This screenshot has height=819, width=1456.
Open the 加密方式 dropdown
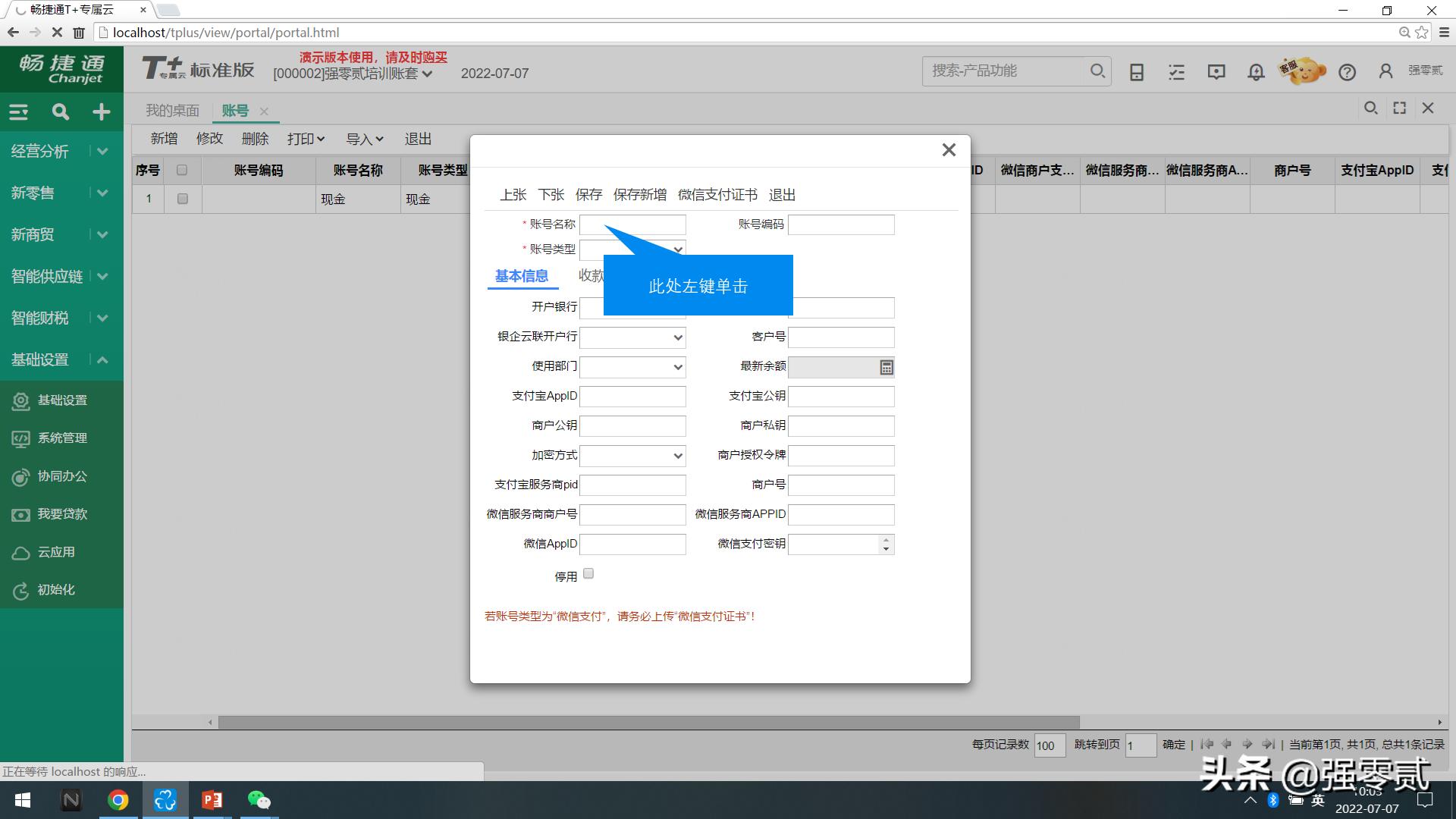click(676, 455)
